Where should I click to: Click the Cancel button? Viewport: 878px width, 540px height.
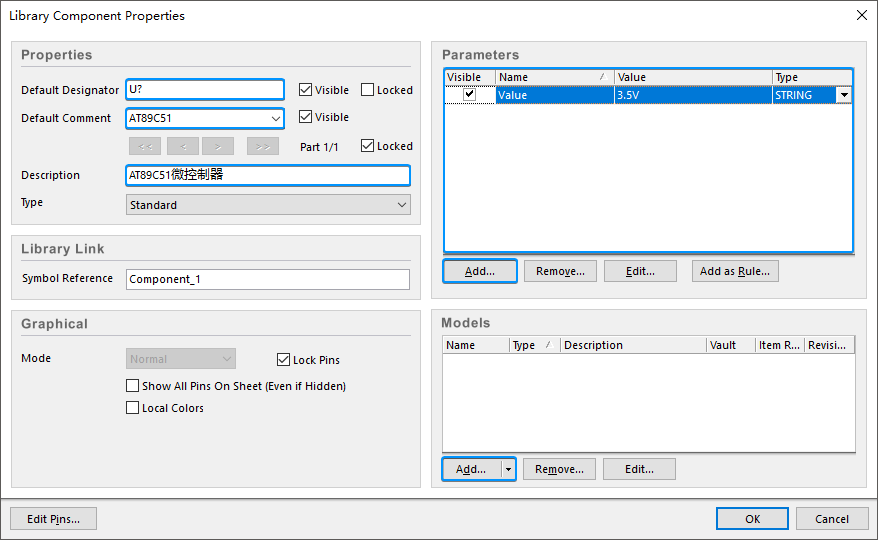(832, 519)
